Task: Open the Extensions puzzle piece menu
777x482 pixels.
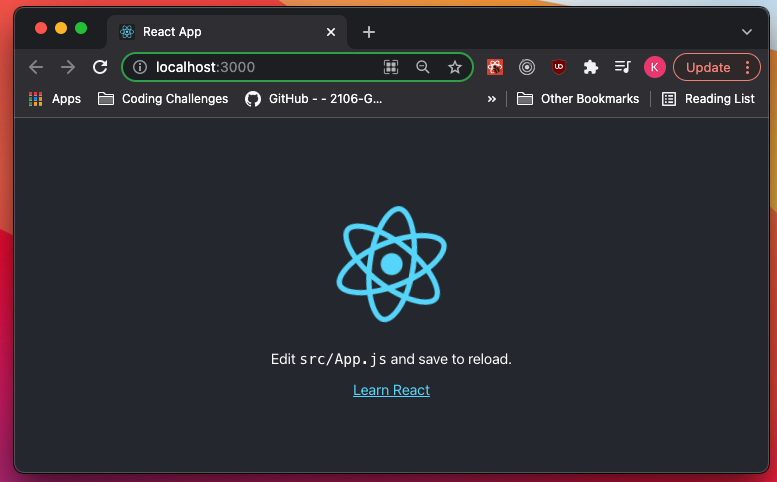Action: pyautogui.click(x=591, y=67)
